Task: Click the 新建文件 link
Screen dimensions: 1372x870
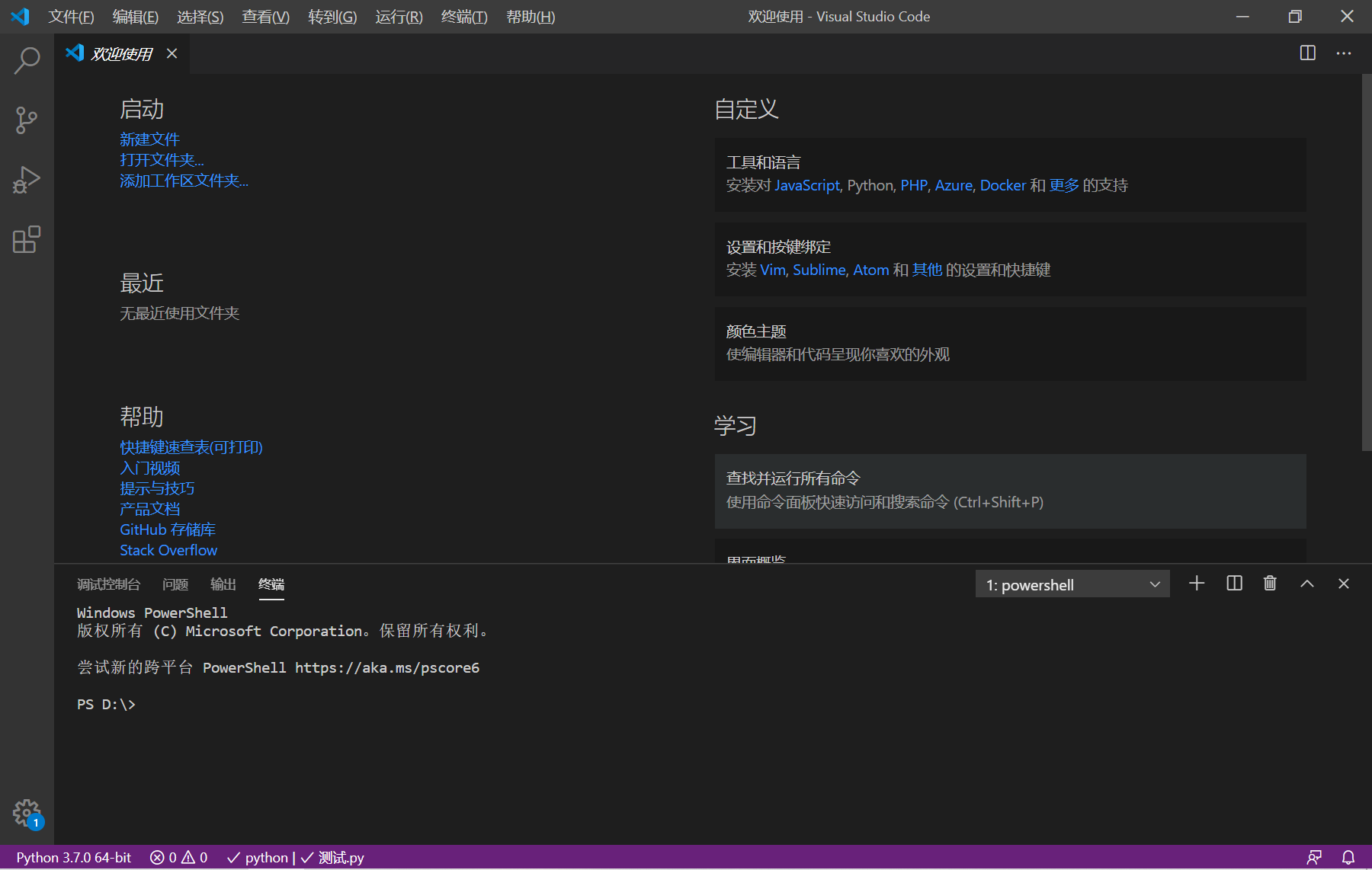Action: point(149,139)
